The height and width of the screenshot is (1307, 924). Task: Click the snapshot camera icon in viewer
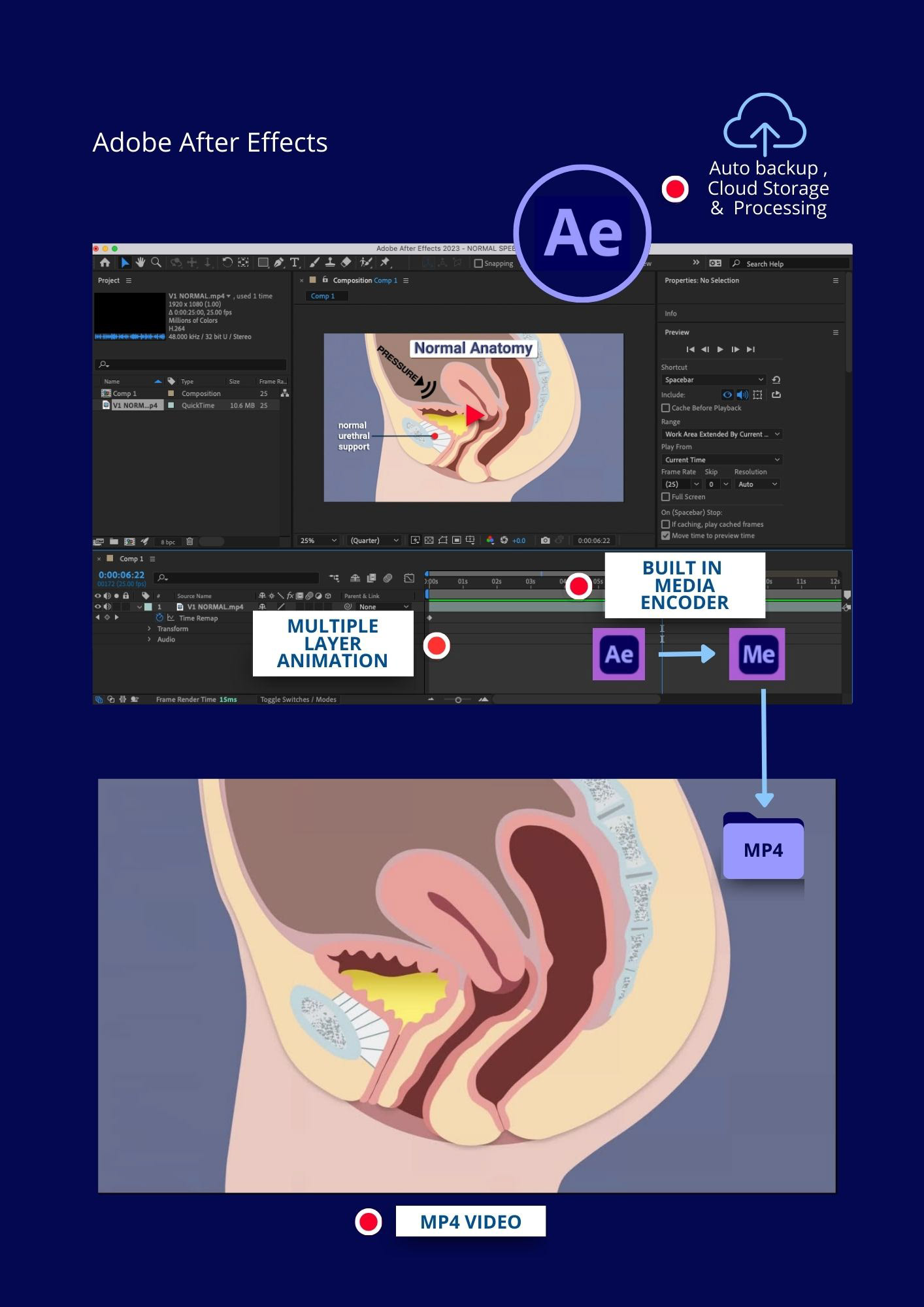pyautogui.click(x=545, y=540)
